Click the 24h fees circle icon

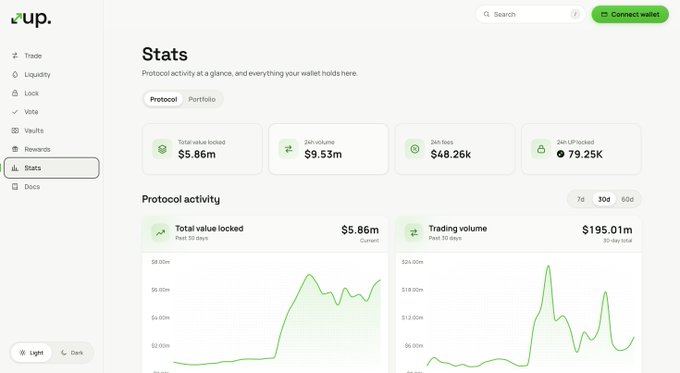pyautogui.click(x=415, y=149)
